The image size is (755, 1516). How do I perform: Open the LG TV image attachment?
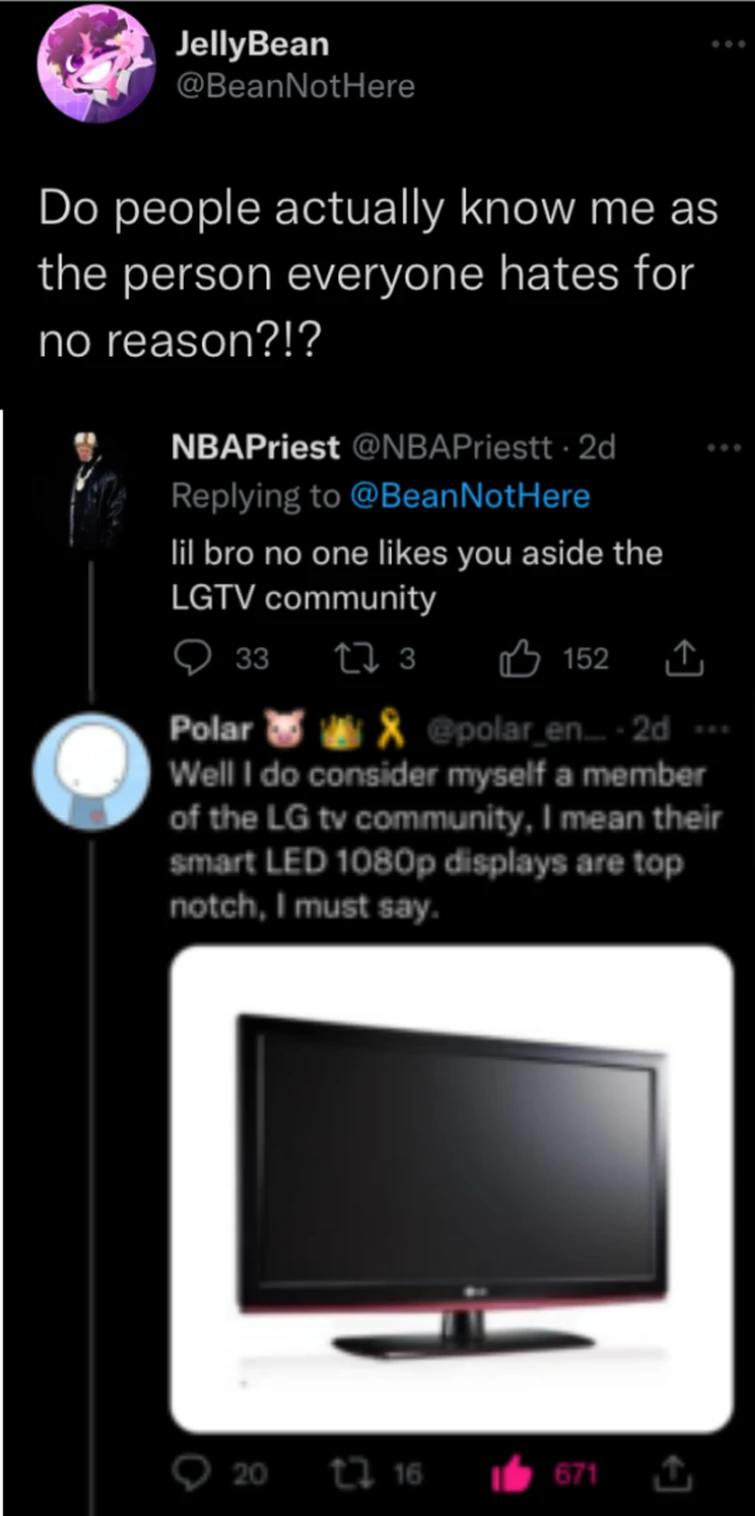[x=452, y=1188]
